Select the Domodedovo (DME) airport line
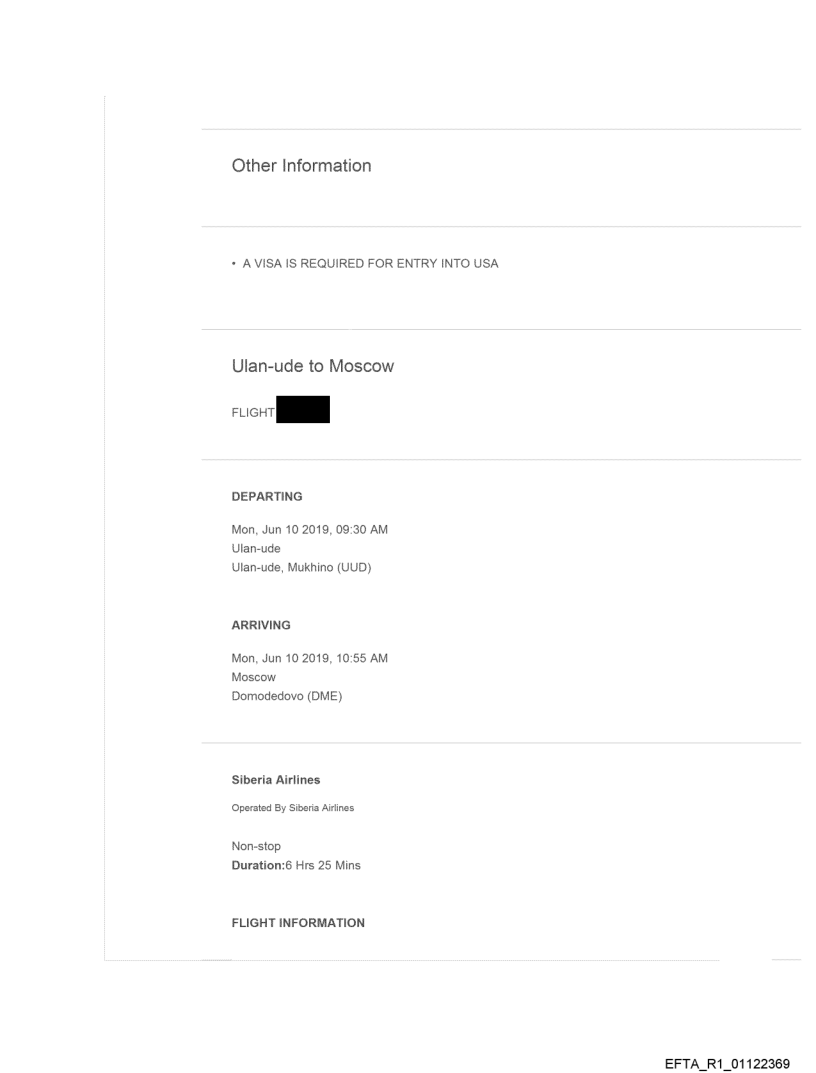 [x=286, y=696]
